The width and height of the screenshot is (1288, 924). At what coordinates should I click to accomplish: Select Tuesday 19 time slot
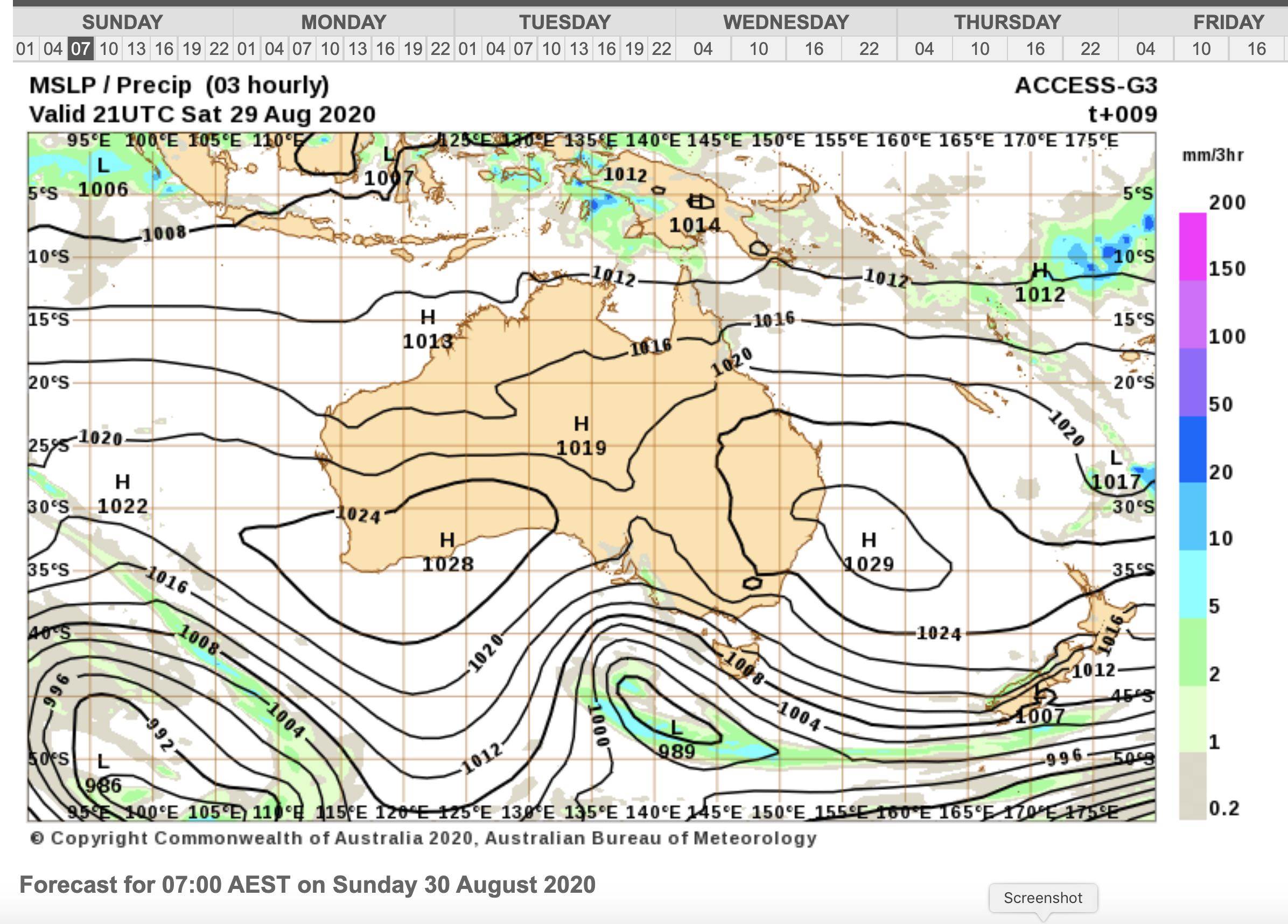click(x=634, y=49)
